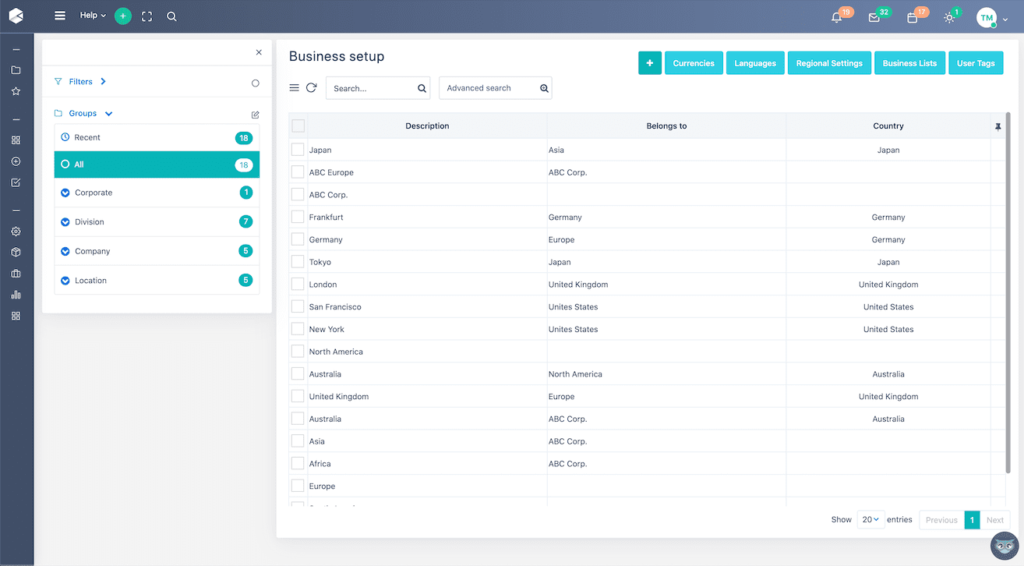Select the Location group
This screenshot has height=566, width=1024.
pos(157,281)
